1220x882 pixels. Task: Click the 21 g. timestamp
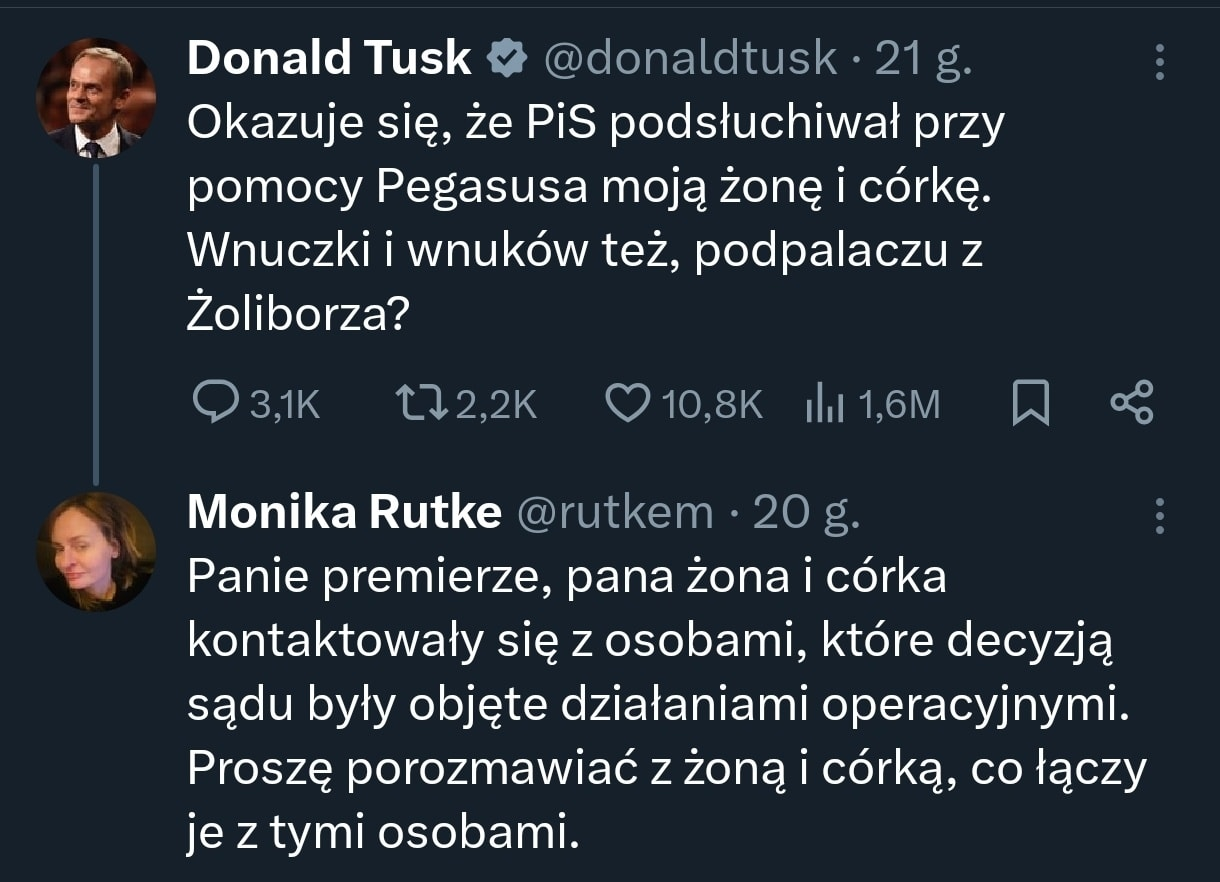(922, 60)
